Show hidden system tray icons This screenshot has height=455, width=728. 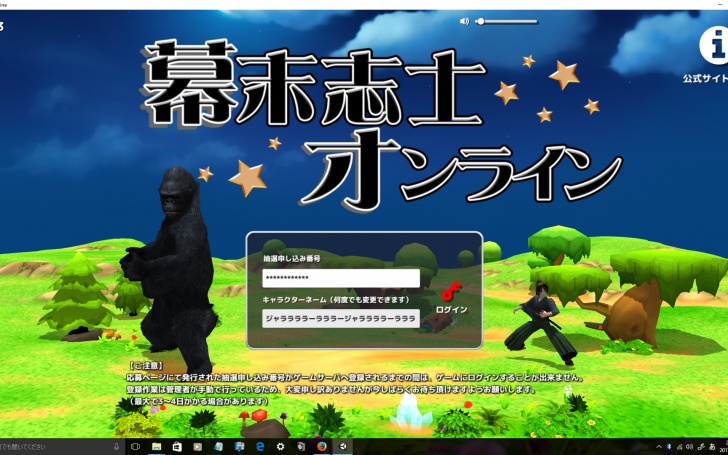[x=659, y=447]
